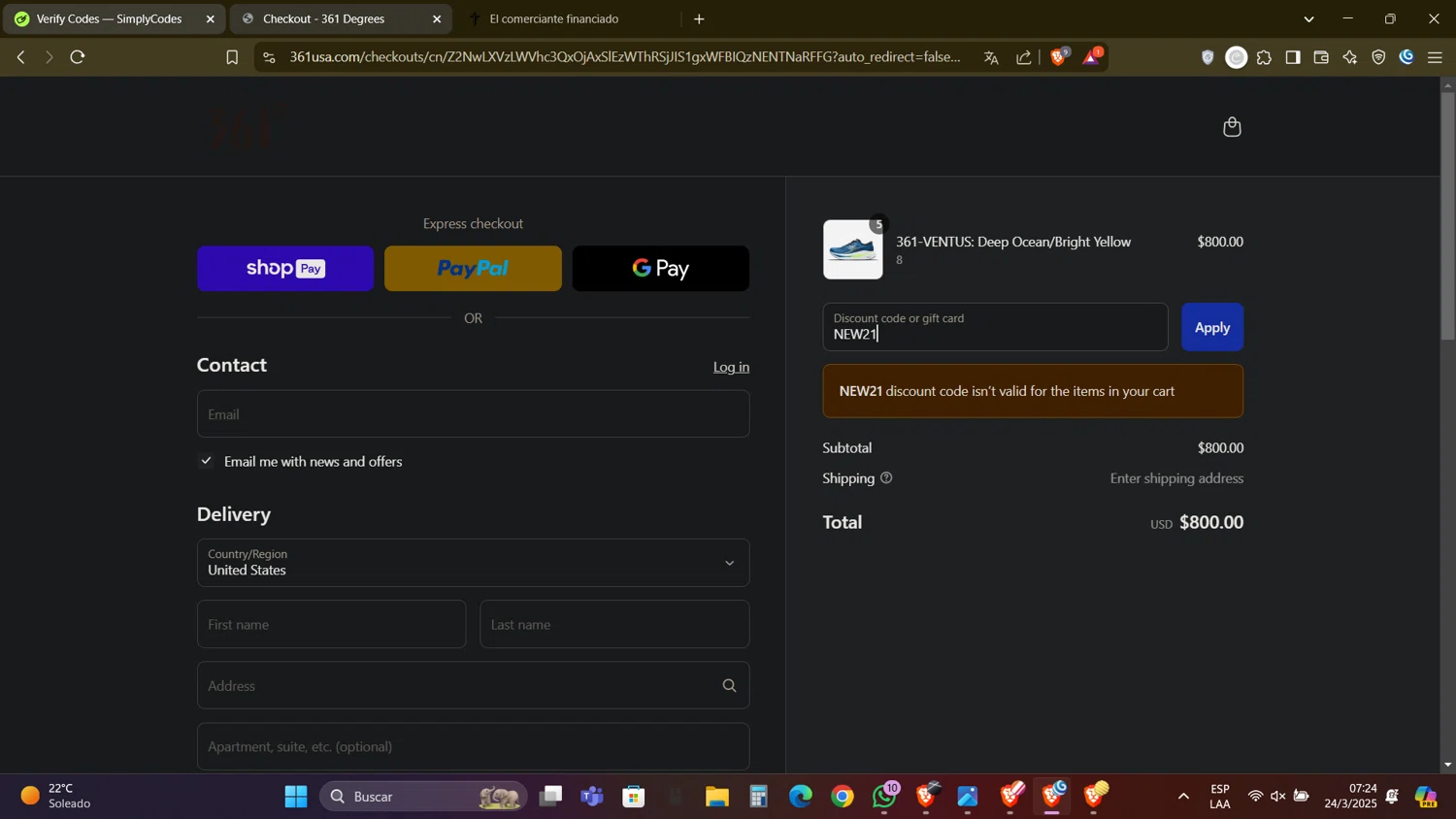This screenshot has height=819, width=1456.
Task: Open the weather widget showing 22°C
Action: coord(58,797)
